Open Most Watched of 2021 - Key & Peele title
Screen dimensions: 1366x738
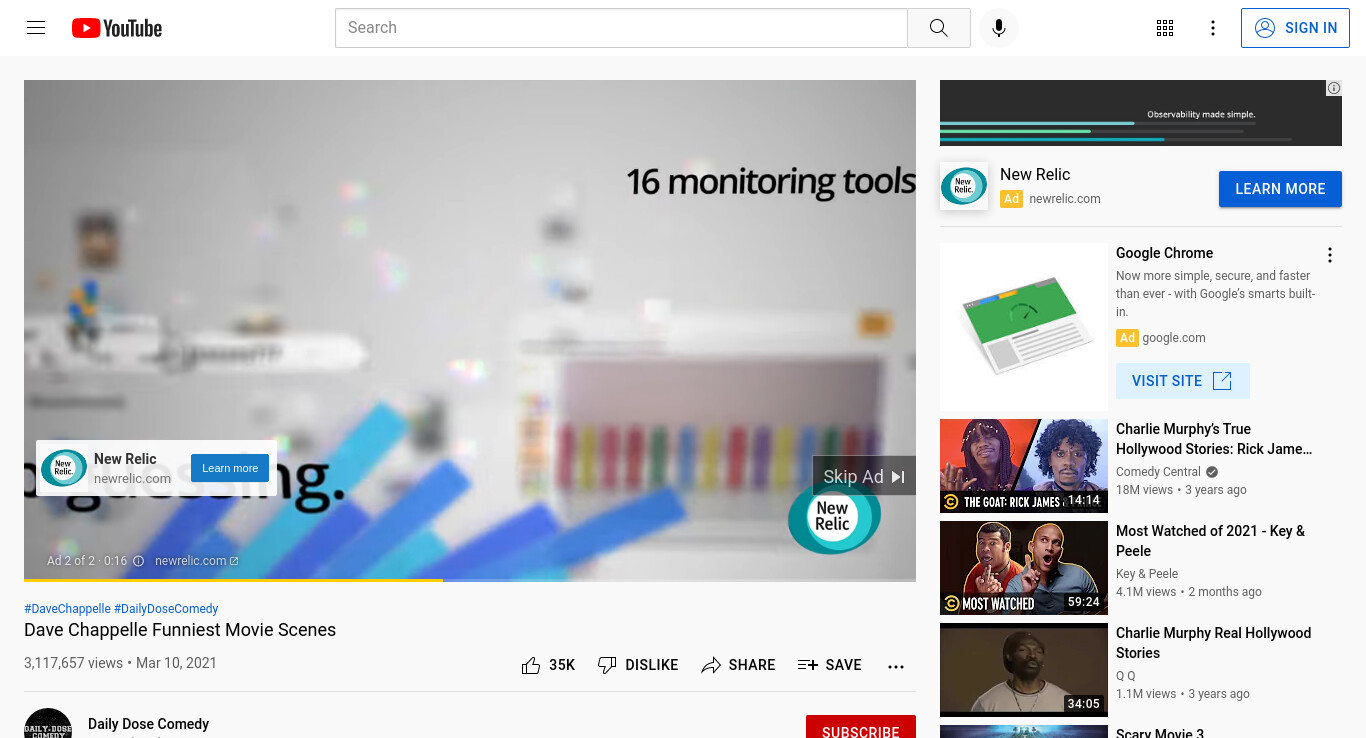1210,541
